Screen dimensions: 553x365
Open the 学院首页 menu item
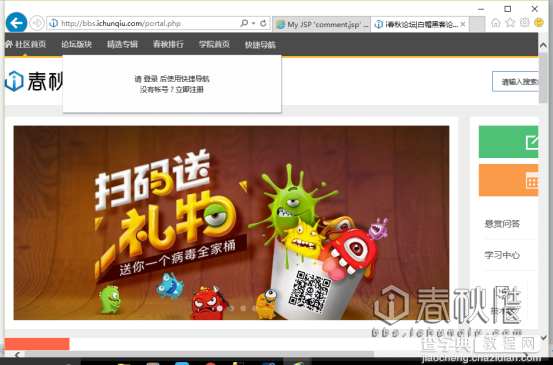click(214, 44)
